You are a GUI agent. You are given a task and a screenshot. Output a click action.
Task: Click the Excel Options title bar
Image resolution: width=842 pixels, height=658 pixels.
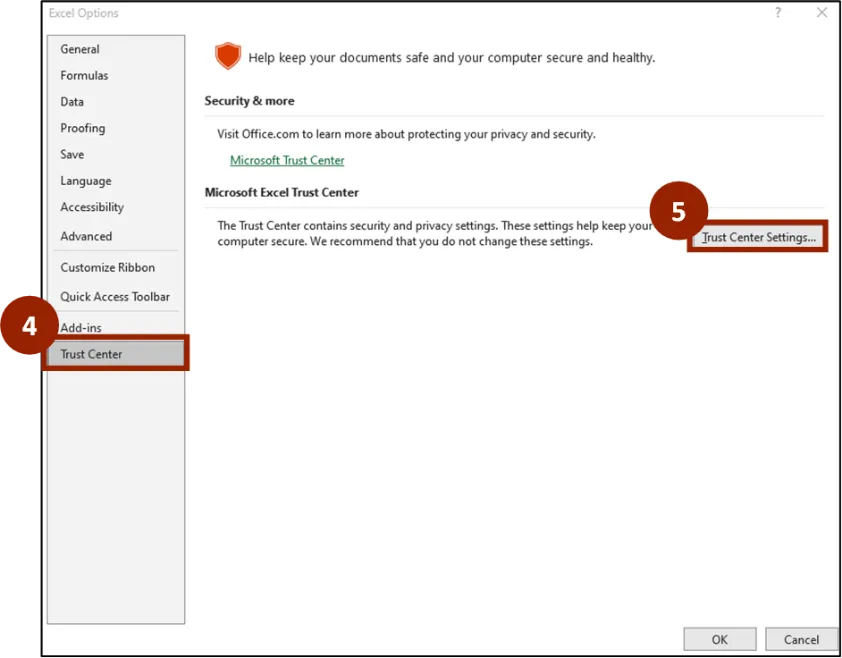(x=400, y=13)
